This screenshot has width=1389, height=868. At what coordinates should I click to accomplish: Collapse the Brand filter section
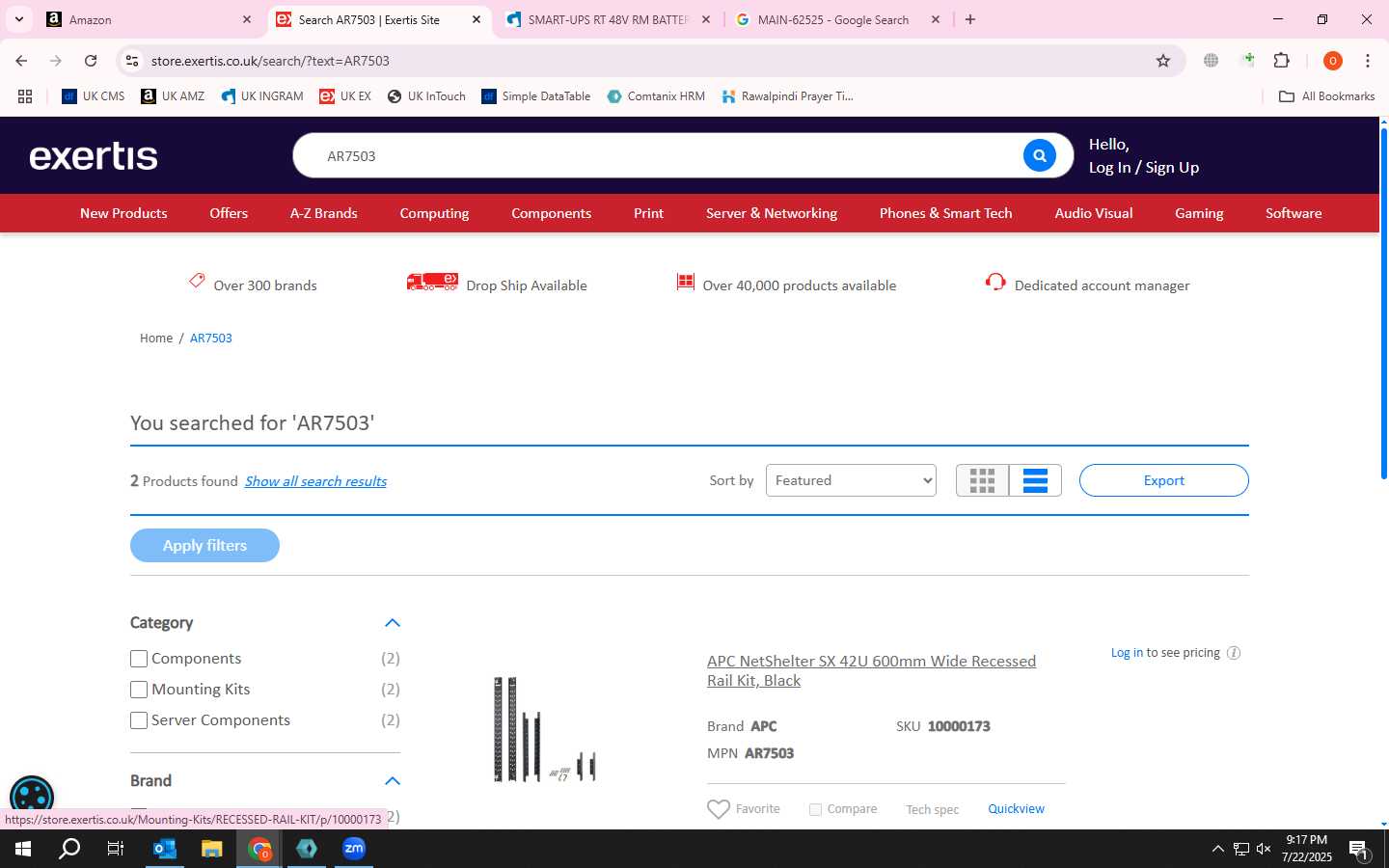tap(393, 781)
